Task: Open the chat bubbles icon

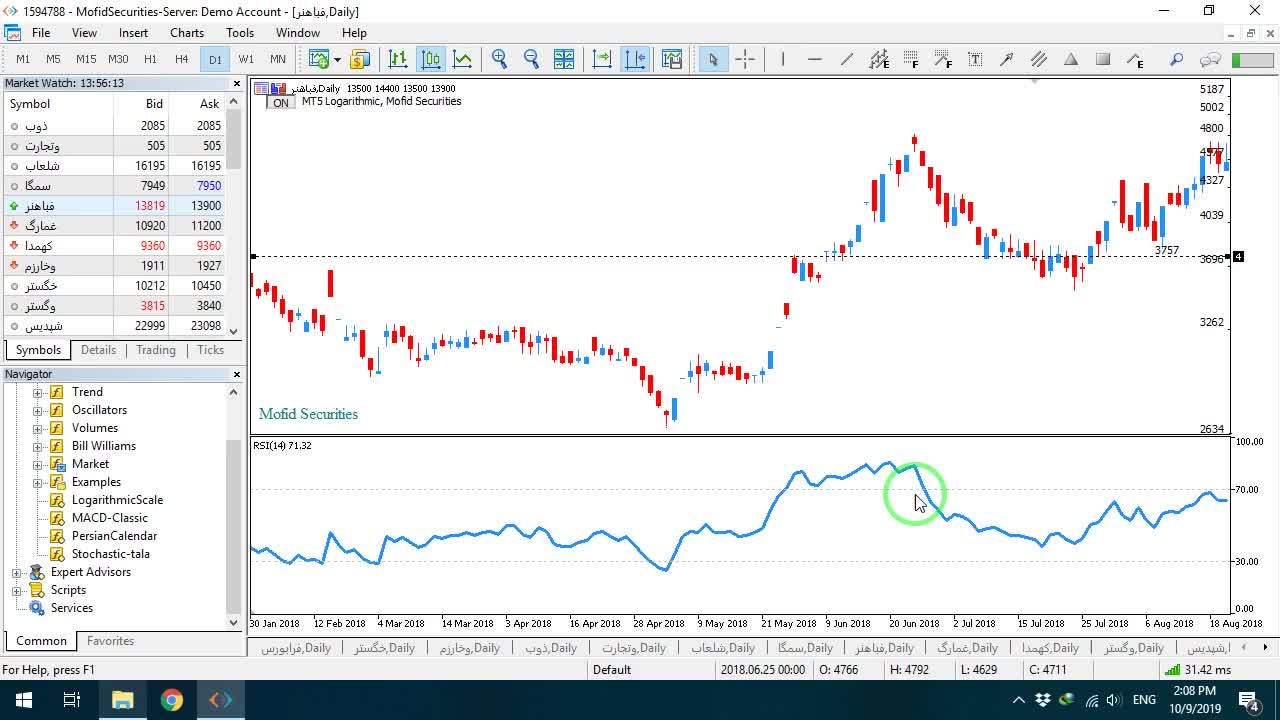Action: tap(1210, 60)
